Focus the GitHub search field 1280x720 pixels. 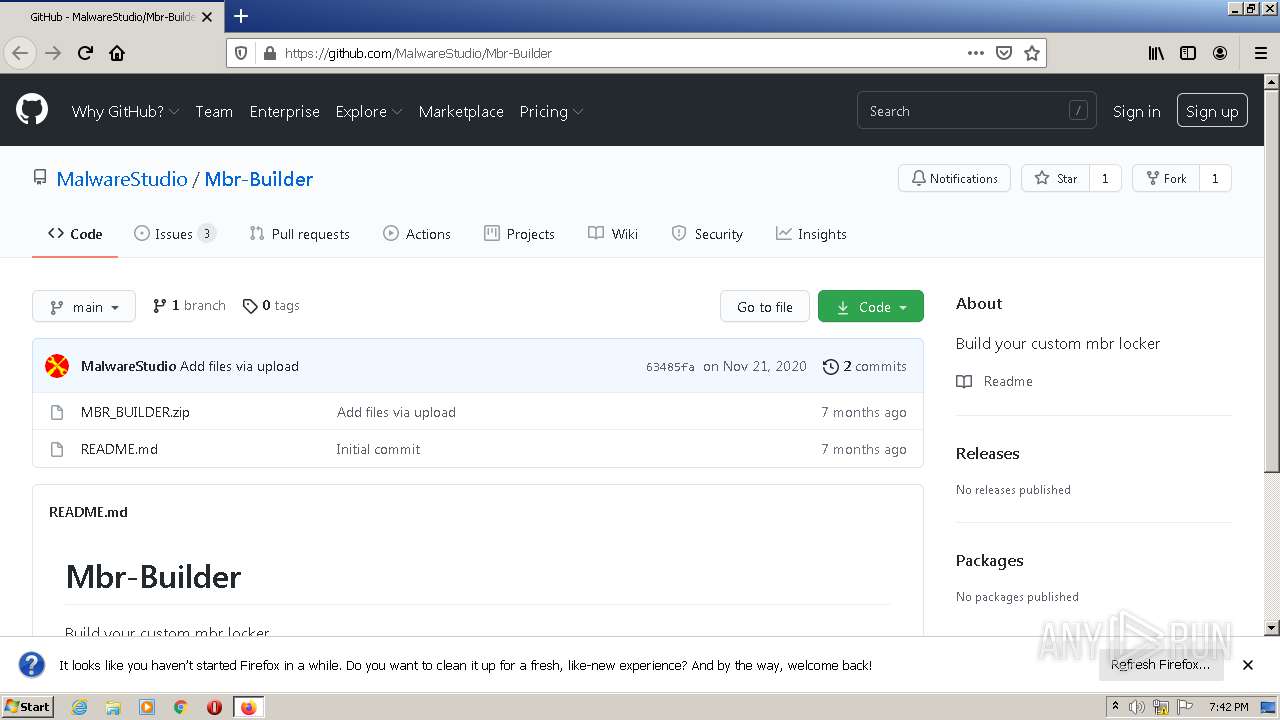976,111
